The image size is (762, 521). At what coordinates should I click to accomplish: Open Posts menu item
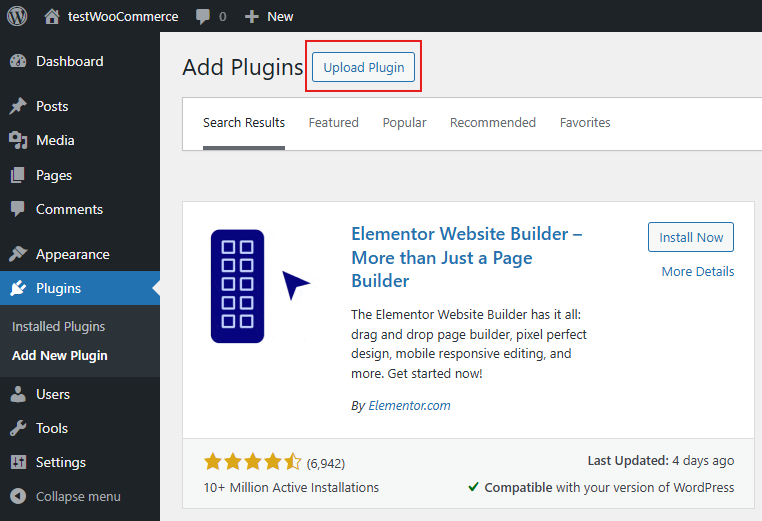80,106
